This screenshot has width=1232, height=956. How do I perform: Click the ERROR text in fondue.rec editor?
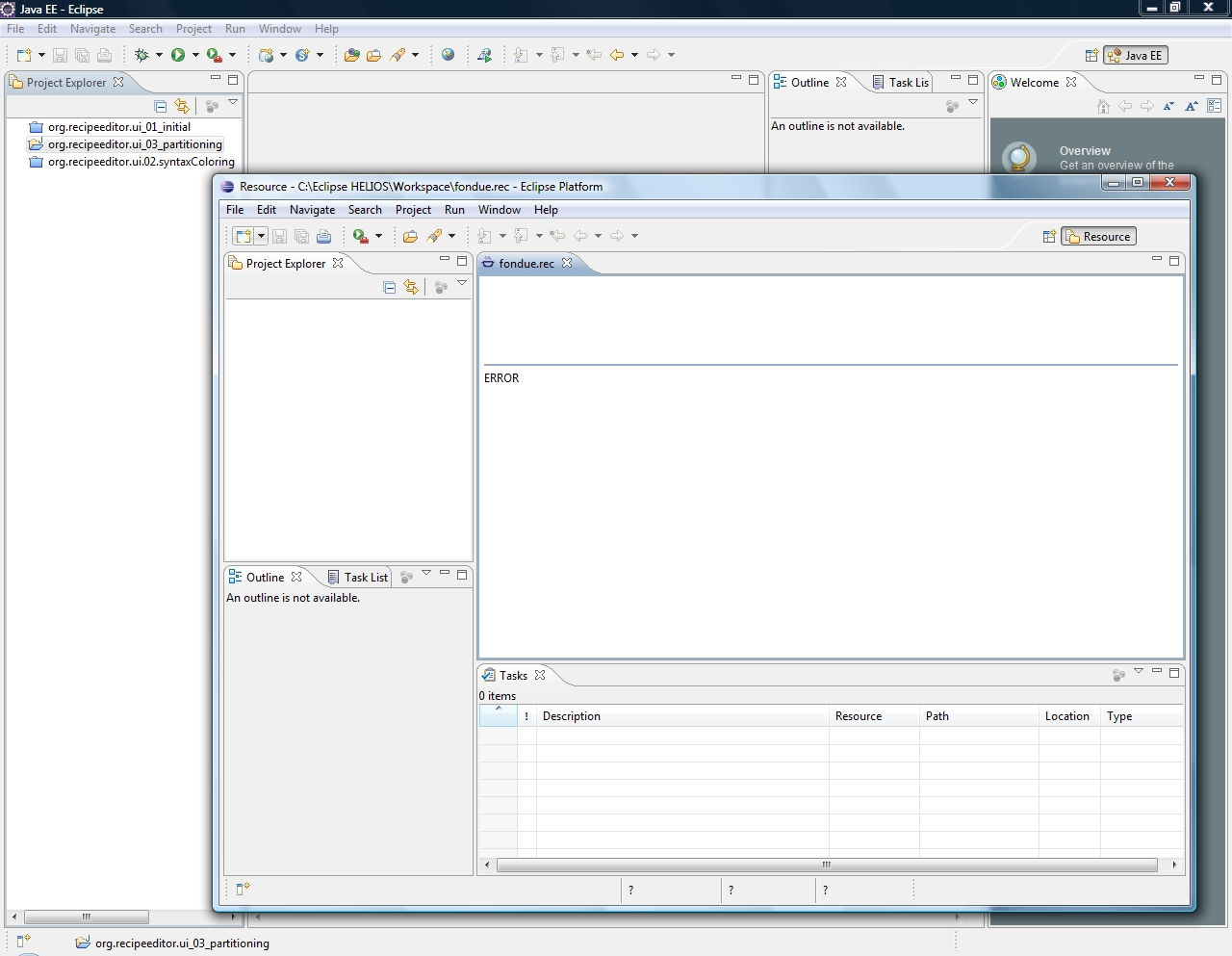[x=501, y=378]
